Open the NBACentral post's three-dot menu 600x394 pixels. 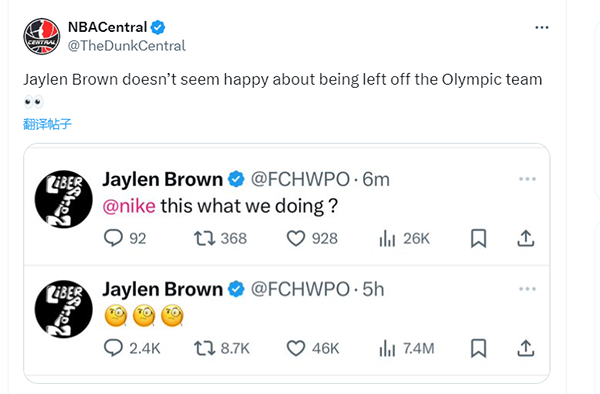tap(541, 28)
